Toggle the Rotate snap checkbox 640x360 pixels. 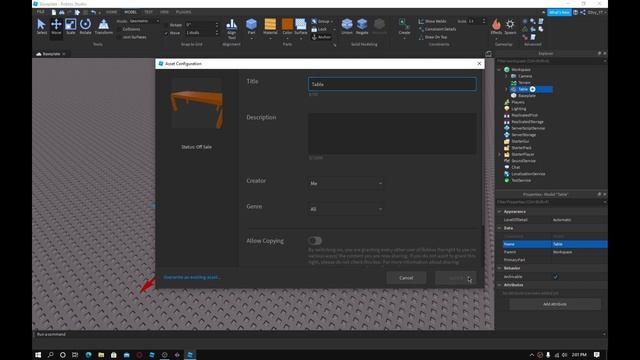click(166, 25)
